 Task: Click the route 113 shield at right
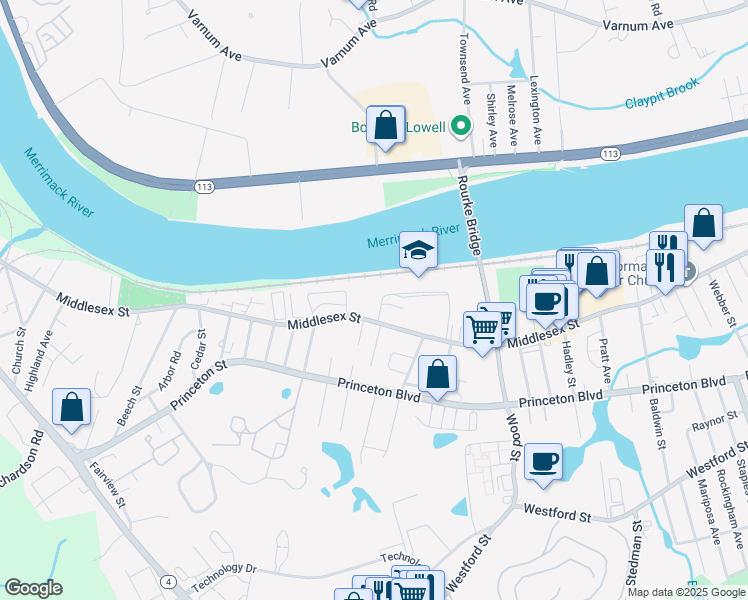pos(610,154)
